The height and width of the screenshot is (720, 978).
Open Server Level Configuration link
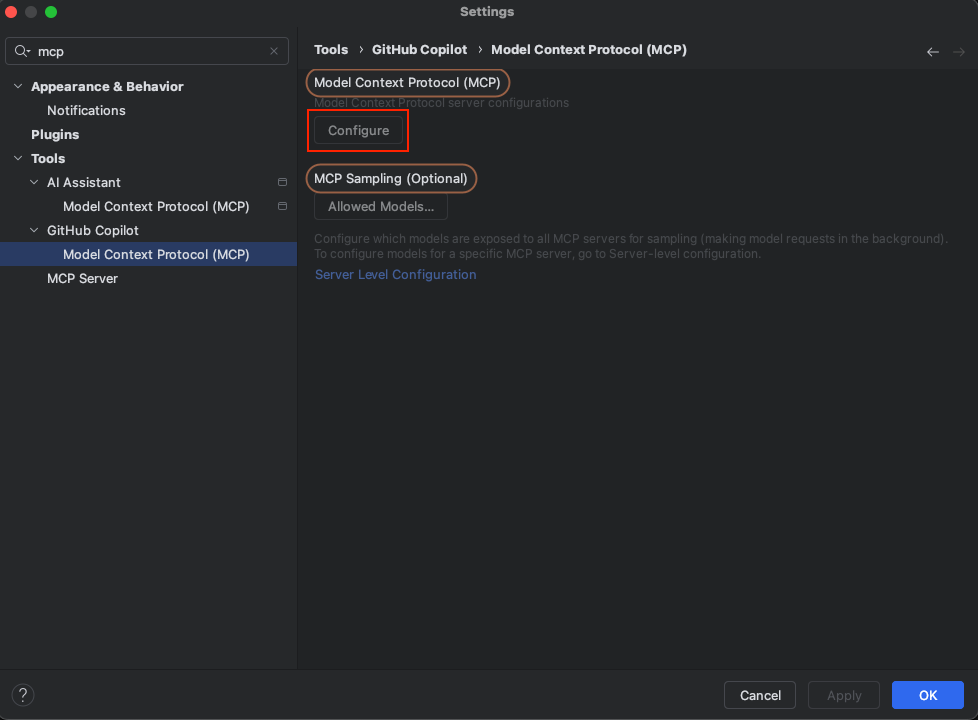click(395, 275)
